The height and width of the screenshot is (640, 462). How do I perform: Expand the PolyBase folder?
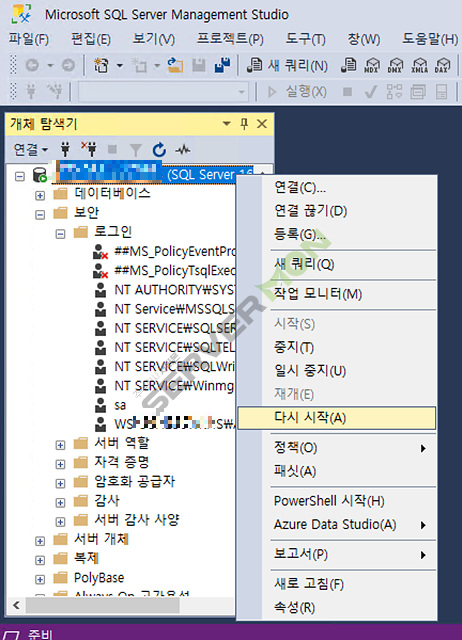(x=40, y=580)
